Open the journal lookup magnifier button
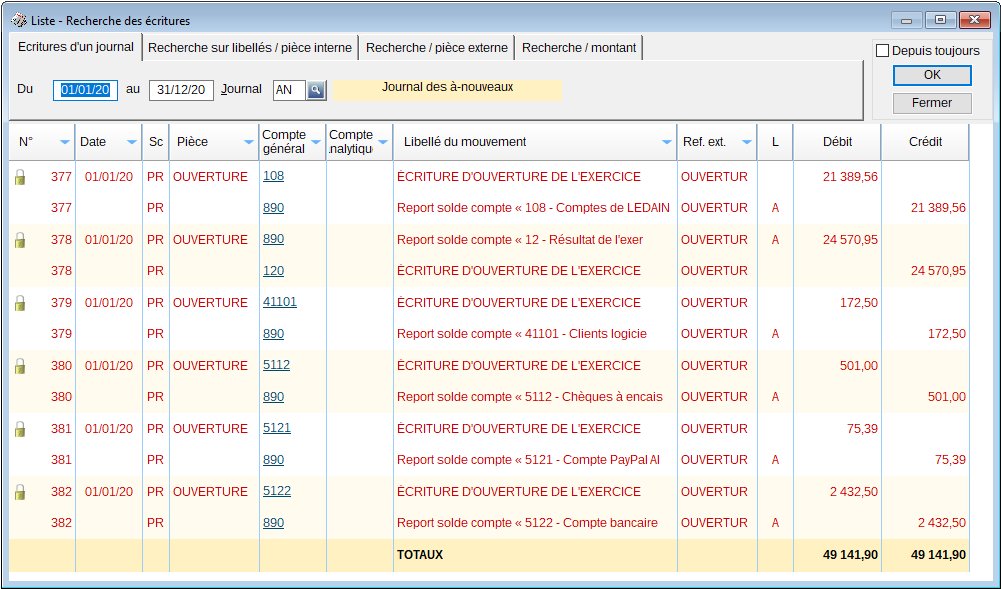The width and height of the screenshot is (1001, 589). click(x=316, y=90)
